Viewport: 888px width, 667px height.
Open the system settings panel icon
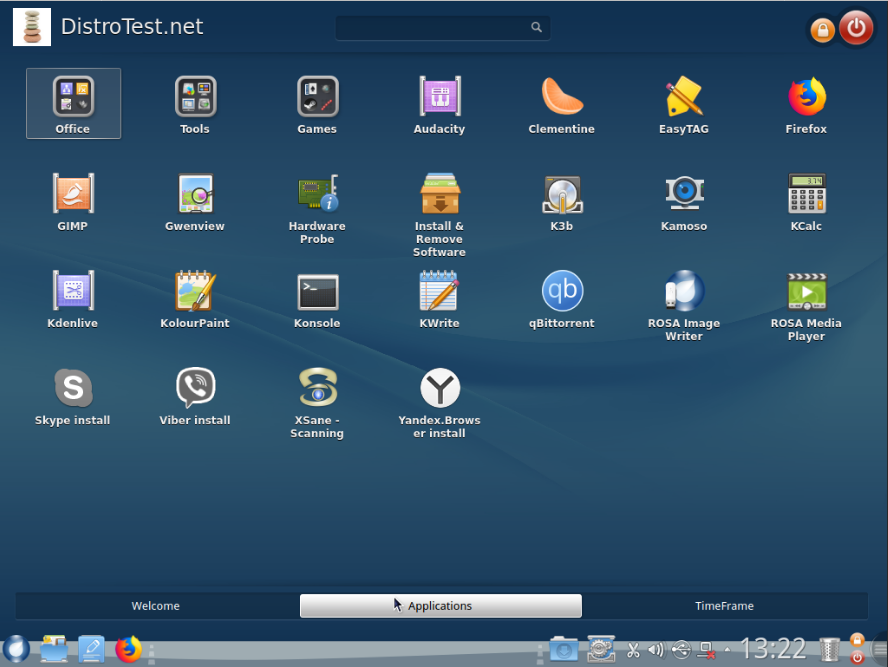pyautogui.click(x=601, y=649)
